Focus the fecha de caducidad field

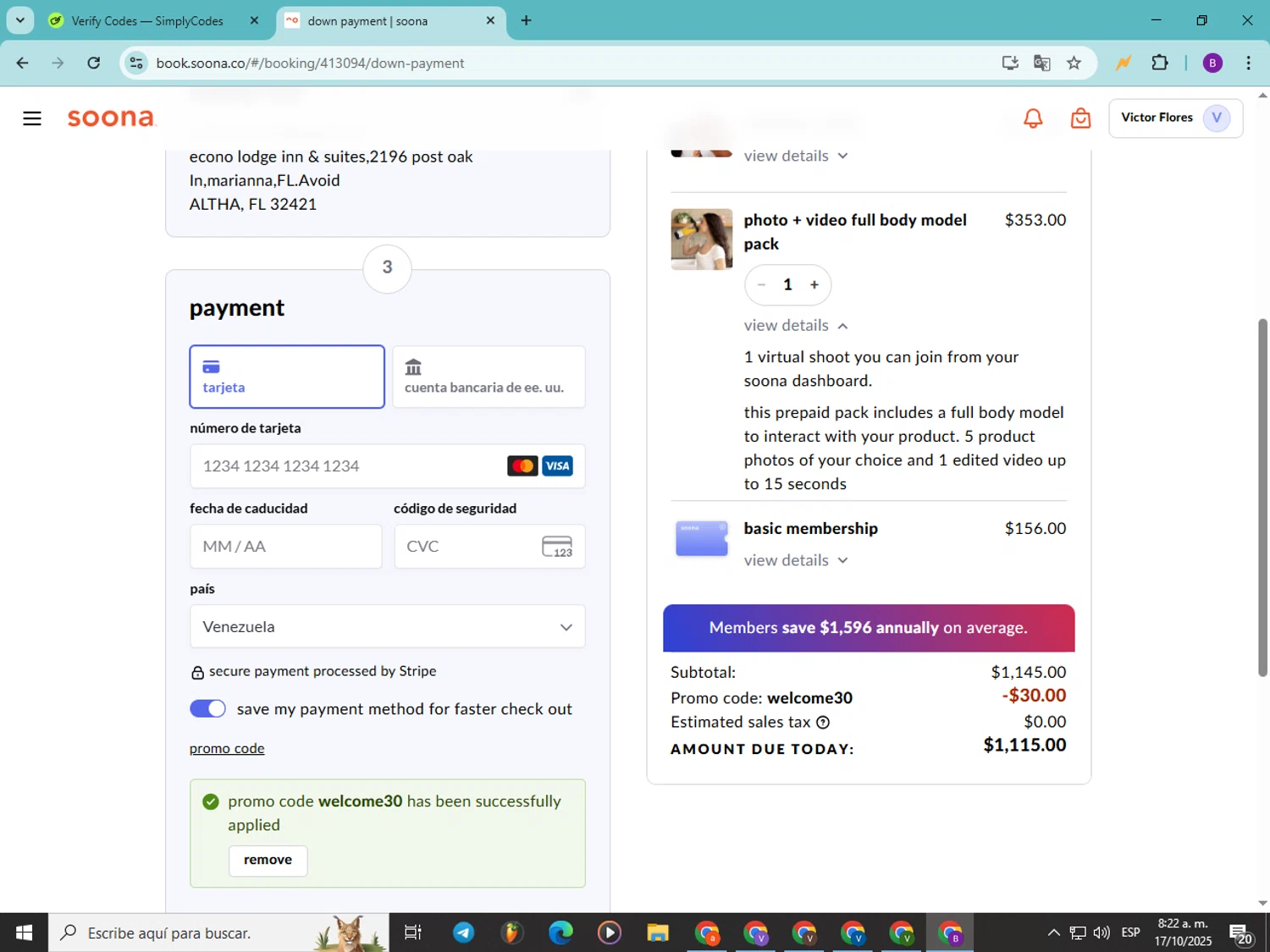tap(285, 547)
